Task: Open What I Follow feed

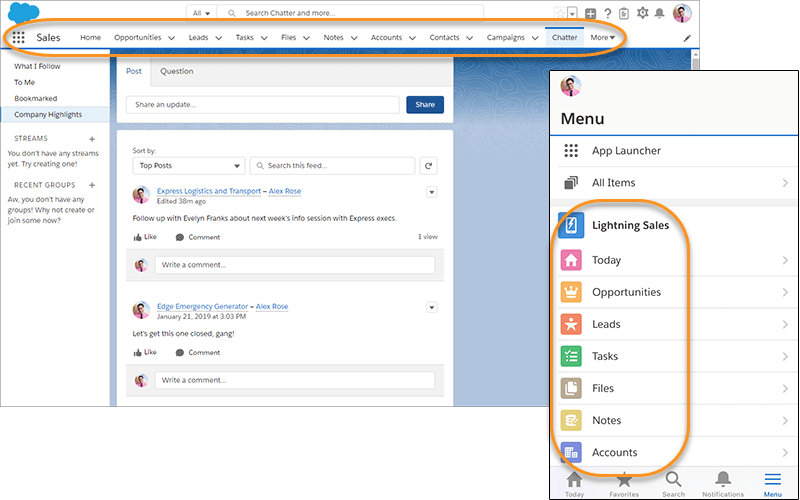Action: click(x=37, y=66)
